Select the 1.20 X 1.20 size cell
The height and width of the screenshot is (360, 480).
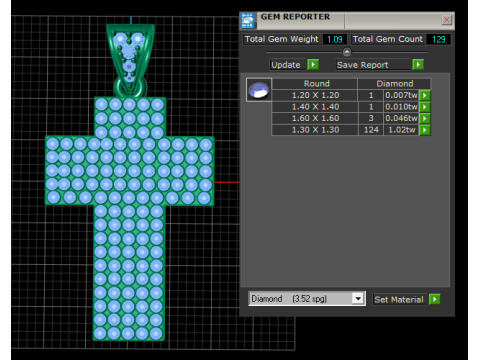click(x=315, y=95)
